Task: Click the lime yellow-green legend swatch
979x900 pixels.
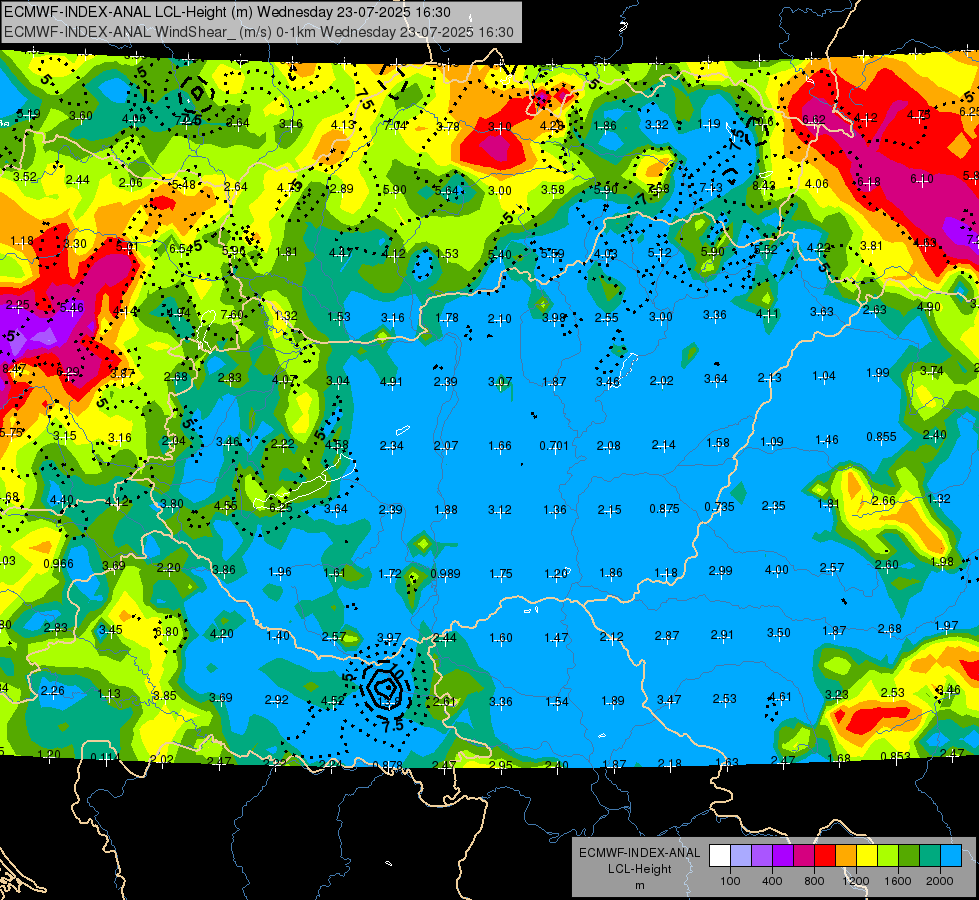Action: [x=888, y=855]
